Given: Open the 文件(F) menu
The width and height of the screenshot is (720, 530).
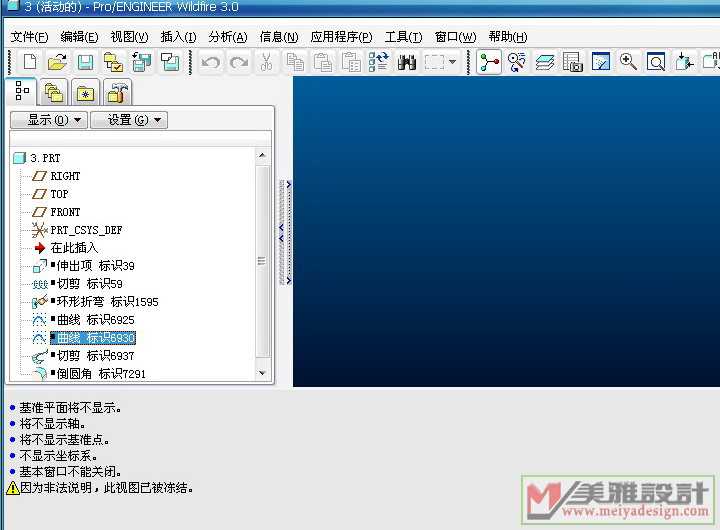Looking at the screenshot, I should [29, 37].
